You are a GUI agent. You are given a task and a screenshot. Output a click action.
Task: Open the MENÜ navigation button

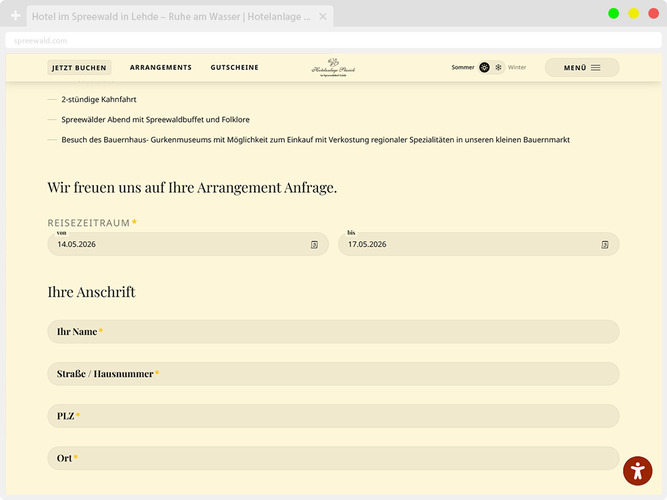581,68
